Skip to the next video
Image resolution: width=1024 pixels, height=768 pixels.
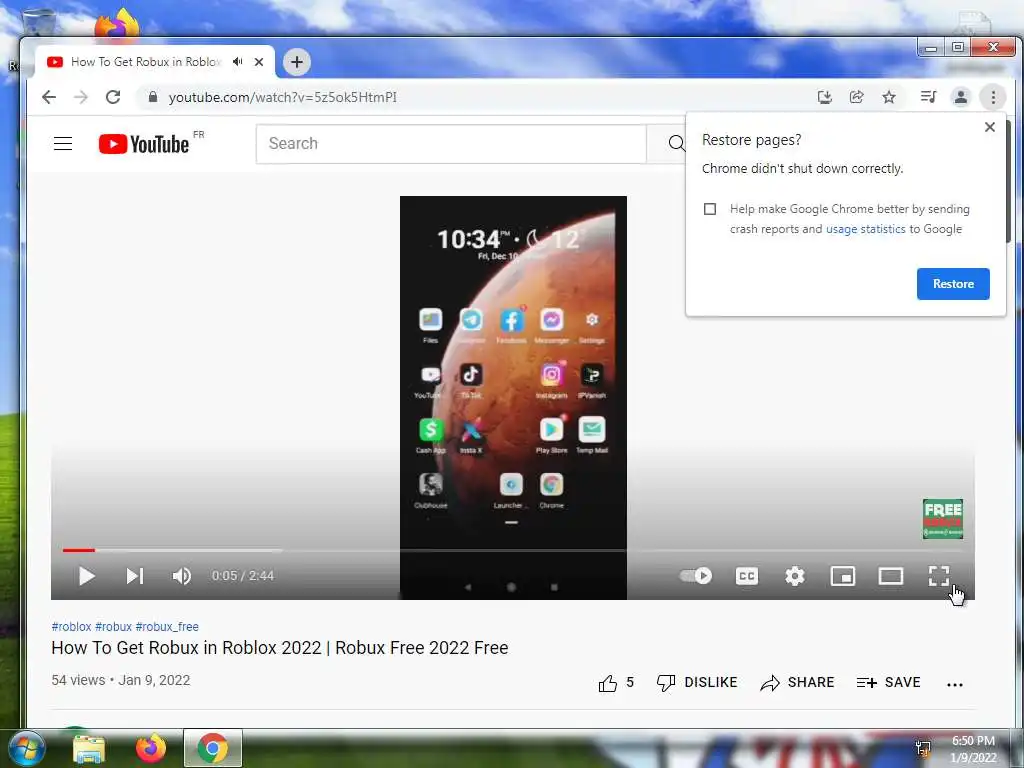[135, 576]
